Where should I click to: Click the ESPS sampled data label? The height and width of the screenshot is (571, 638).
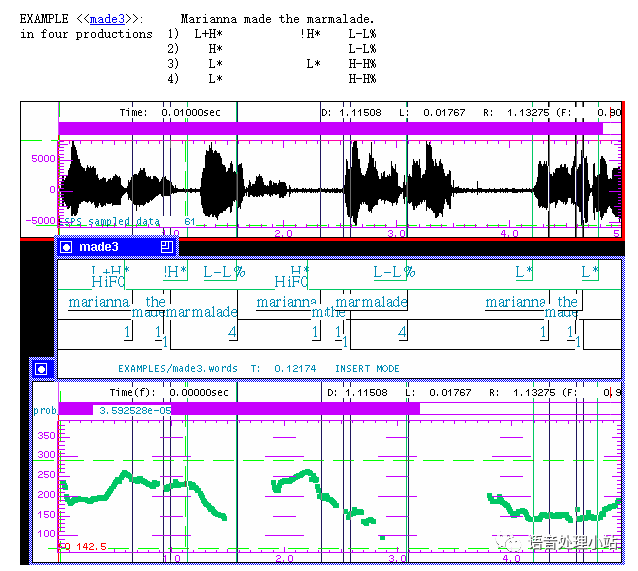(110, 221)
